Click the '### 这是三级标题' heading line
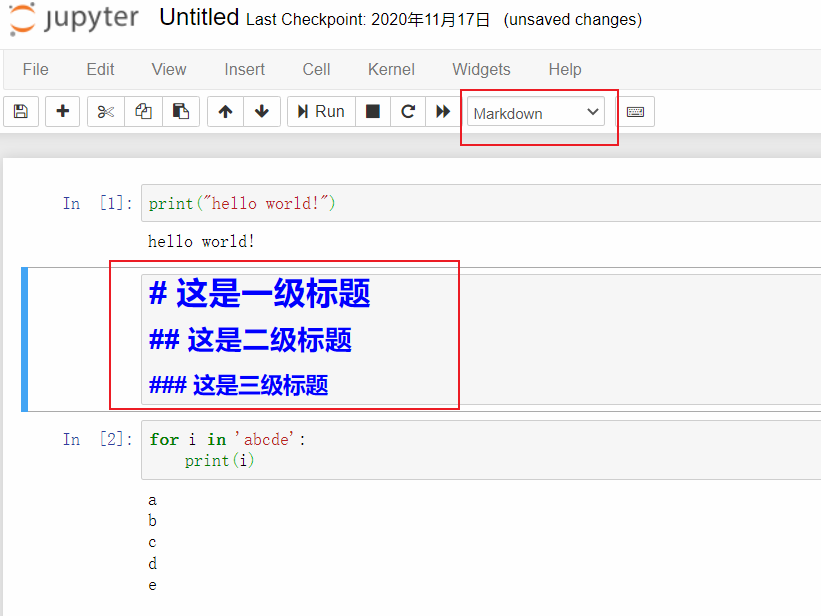 pyautogui.click(x=239, y=385)
